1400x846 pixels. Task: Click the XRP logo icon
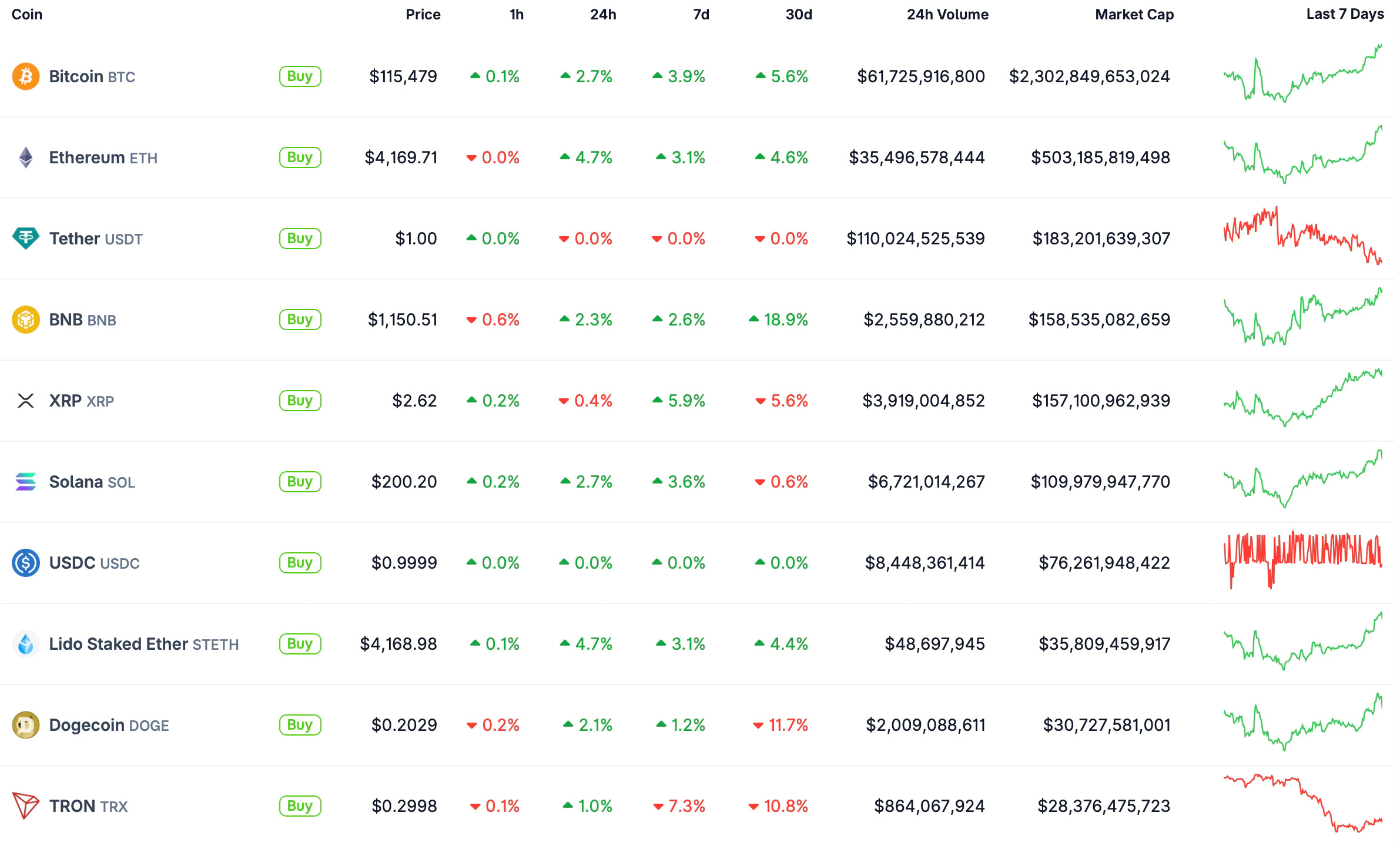[x=26, y=401]
